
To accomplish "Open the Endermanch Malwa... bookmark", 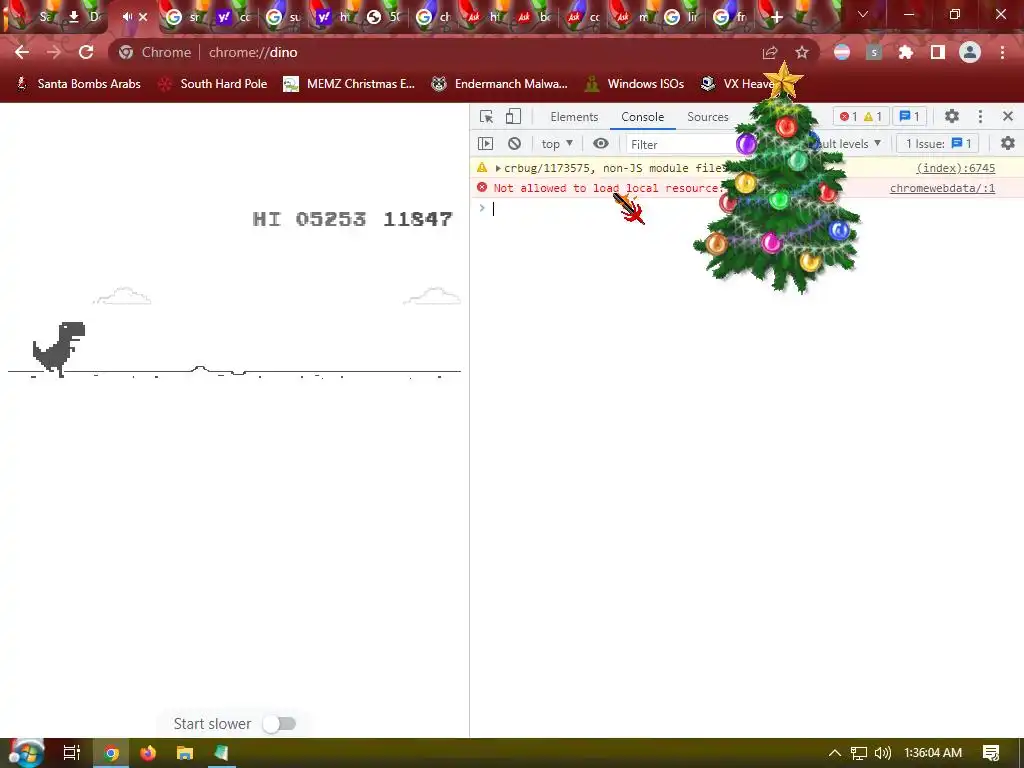I will [500, 84].
